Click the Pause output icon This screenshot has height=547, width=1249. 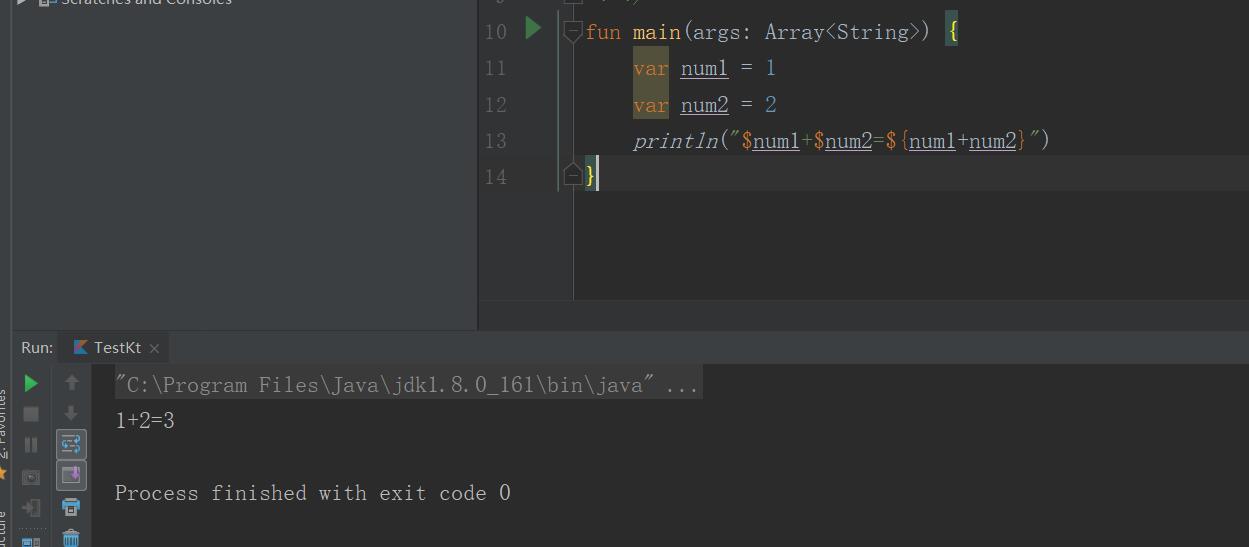[x=31, y=445]
